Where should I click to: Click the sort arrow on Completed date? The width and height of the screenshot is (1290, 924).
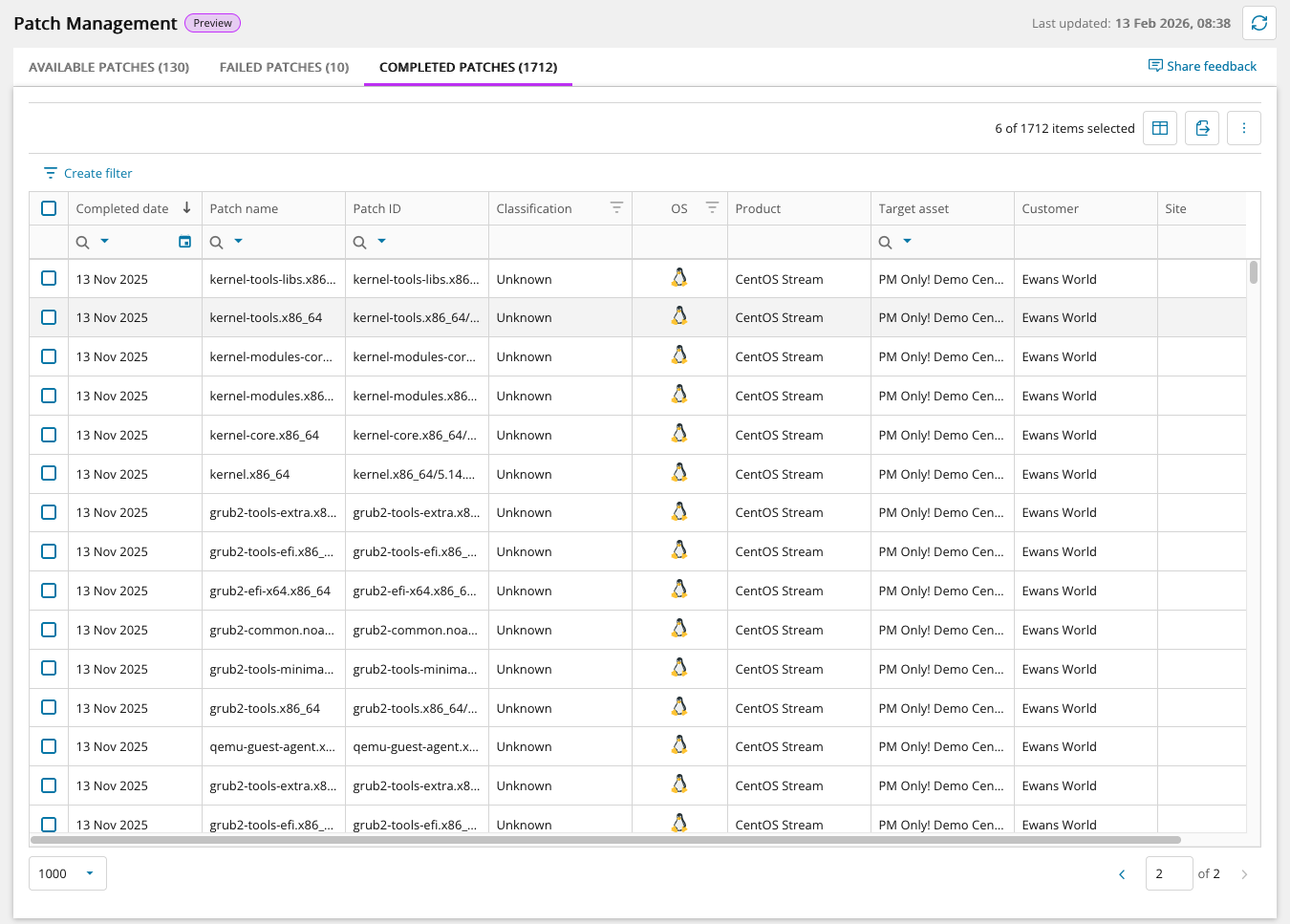(x=186, y=207)
